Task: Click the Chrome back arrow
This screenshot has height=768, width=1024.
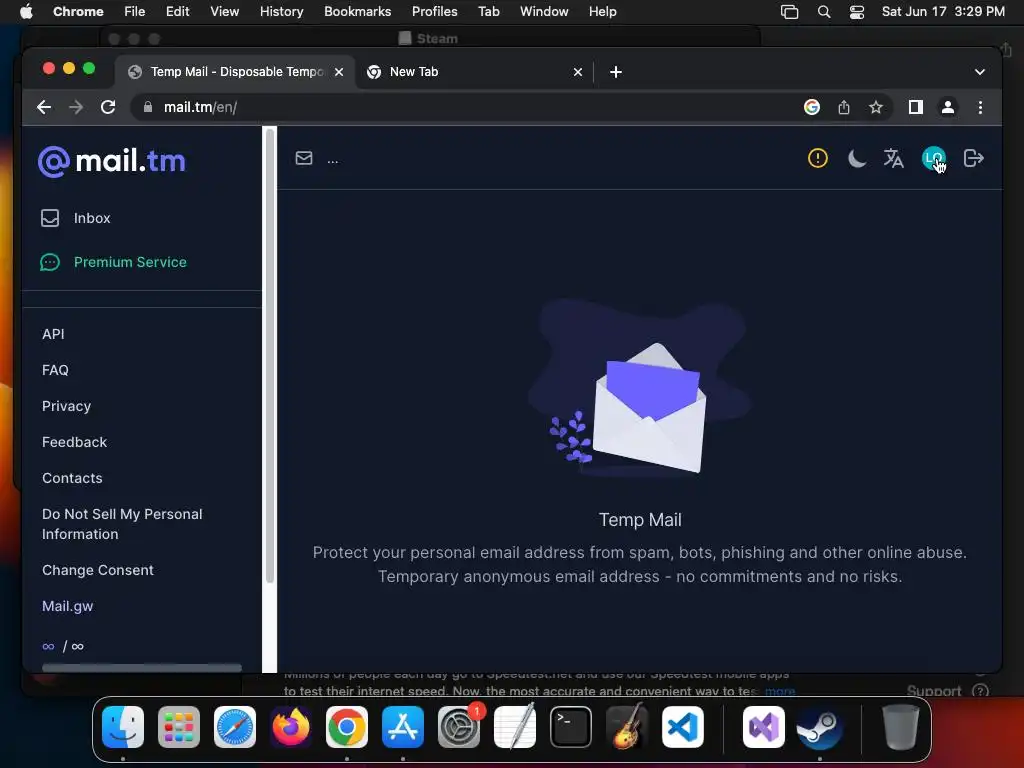Action: click(44, 107)
